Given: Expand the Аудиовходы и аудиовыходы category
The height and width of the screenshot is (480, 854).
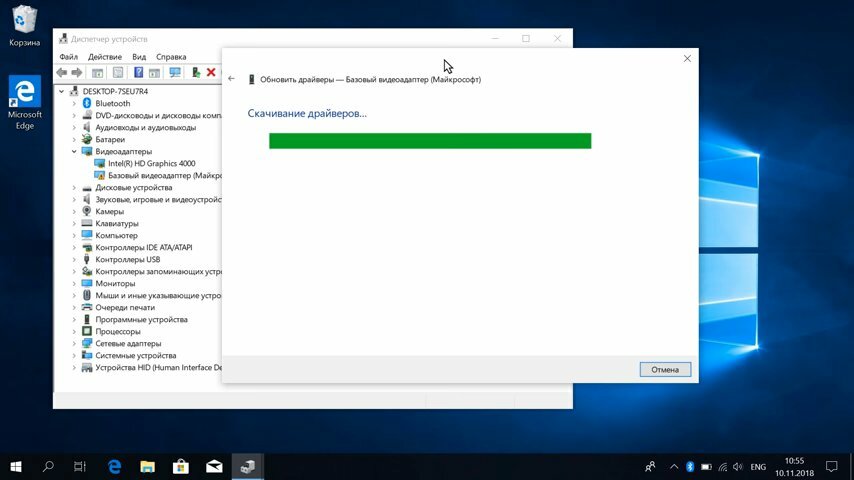Looking at the screenshot, I should (x=74, y=127).
